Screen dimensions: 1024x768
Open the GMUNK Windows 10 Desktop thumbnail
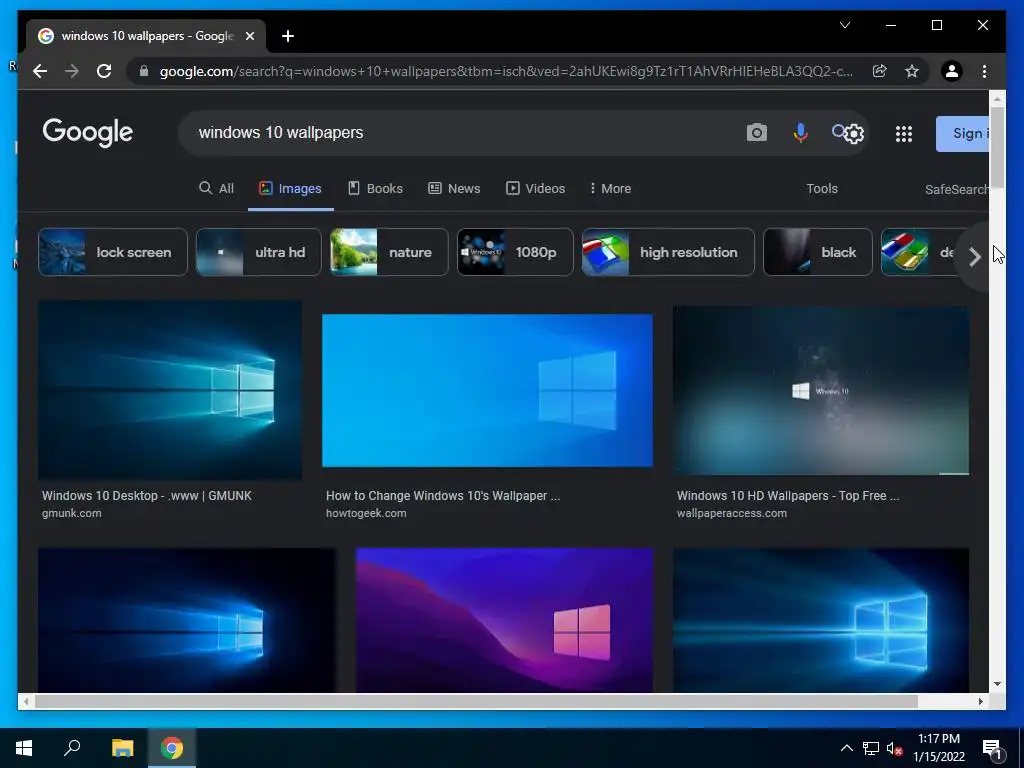pyautogui.click(x=170, y=390)
